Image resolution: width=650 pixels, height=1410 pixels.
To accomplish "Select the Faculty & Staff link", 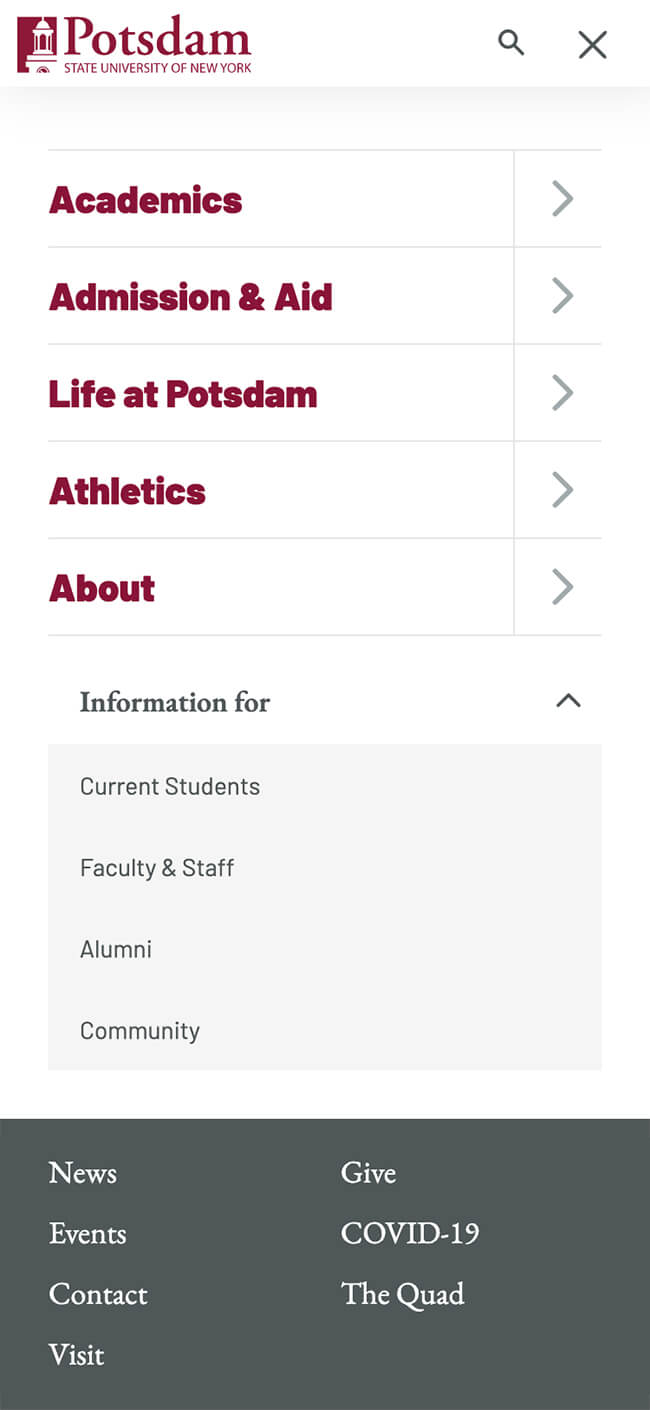I will click(x=157, y=868).
